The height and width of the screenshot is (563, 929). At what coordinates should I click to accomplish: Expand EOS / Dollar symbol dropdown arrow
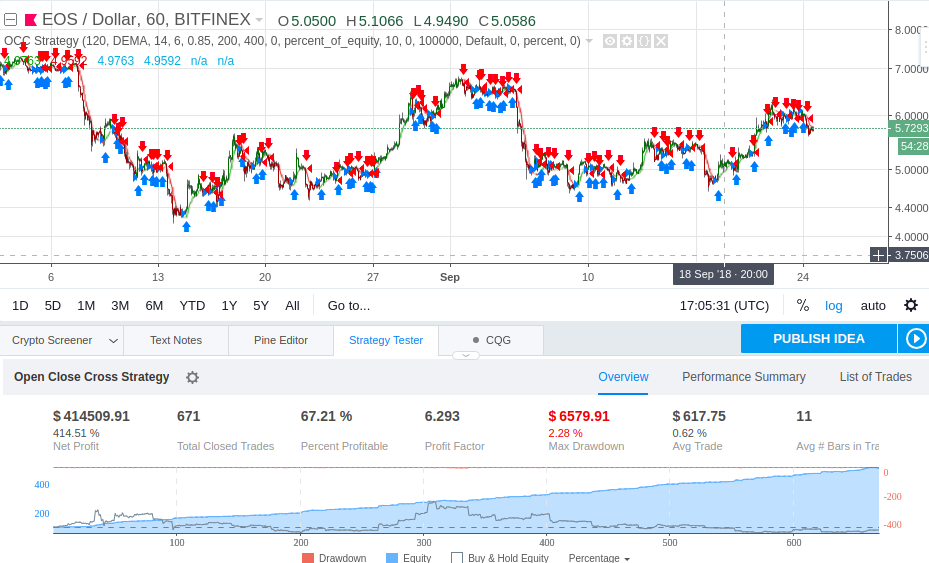(259, 20)
